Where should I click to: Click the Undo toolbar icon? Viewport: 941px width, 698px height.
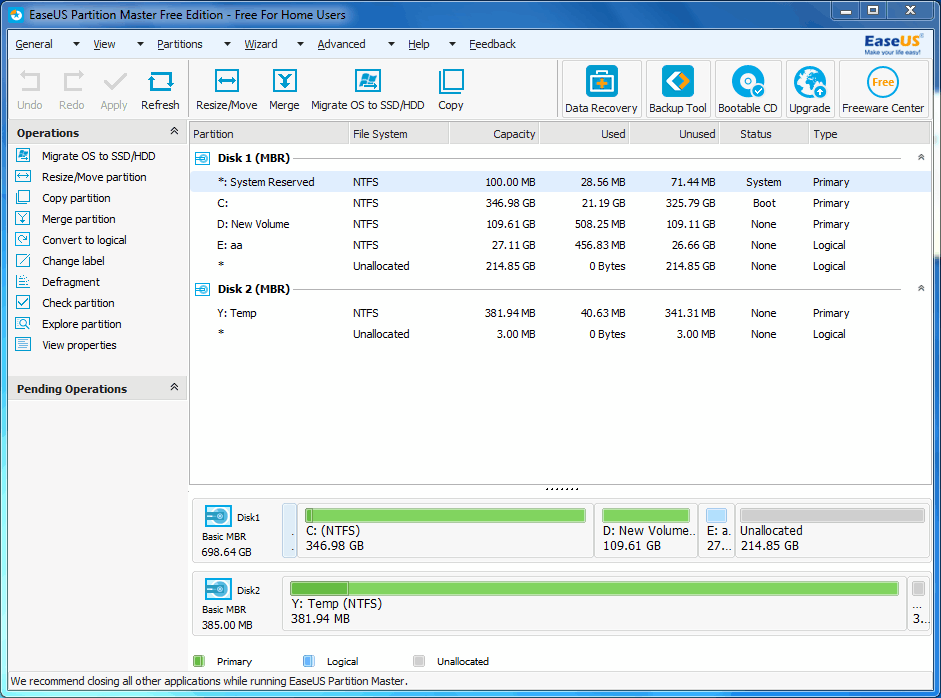coord(29,91)
